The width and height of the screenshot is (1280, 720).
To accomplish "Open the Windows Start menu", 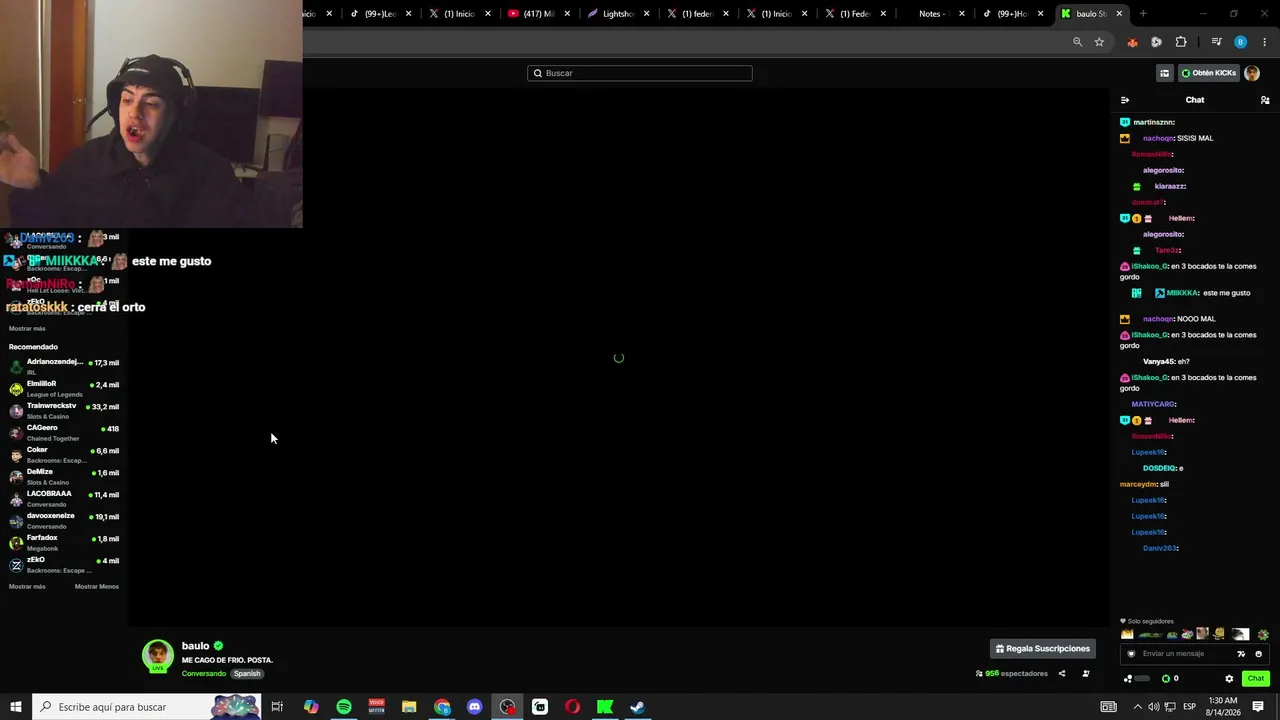I will click(x=16, y=707).
